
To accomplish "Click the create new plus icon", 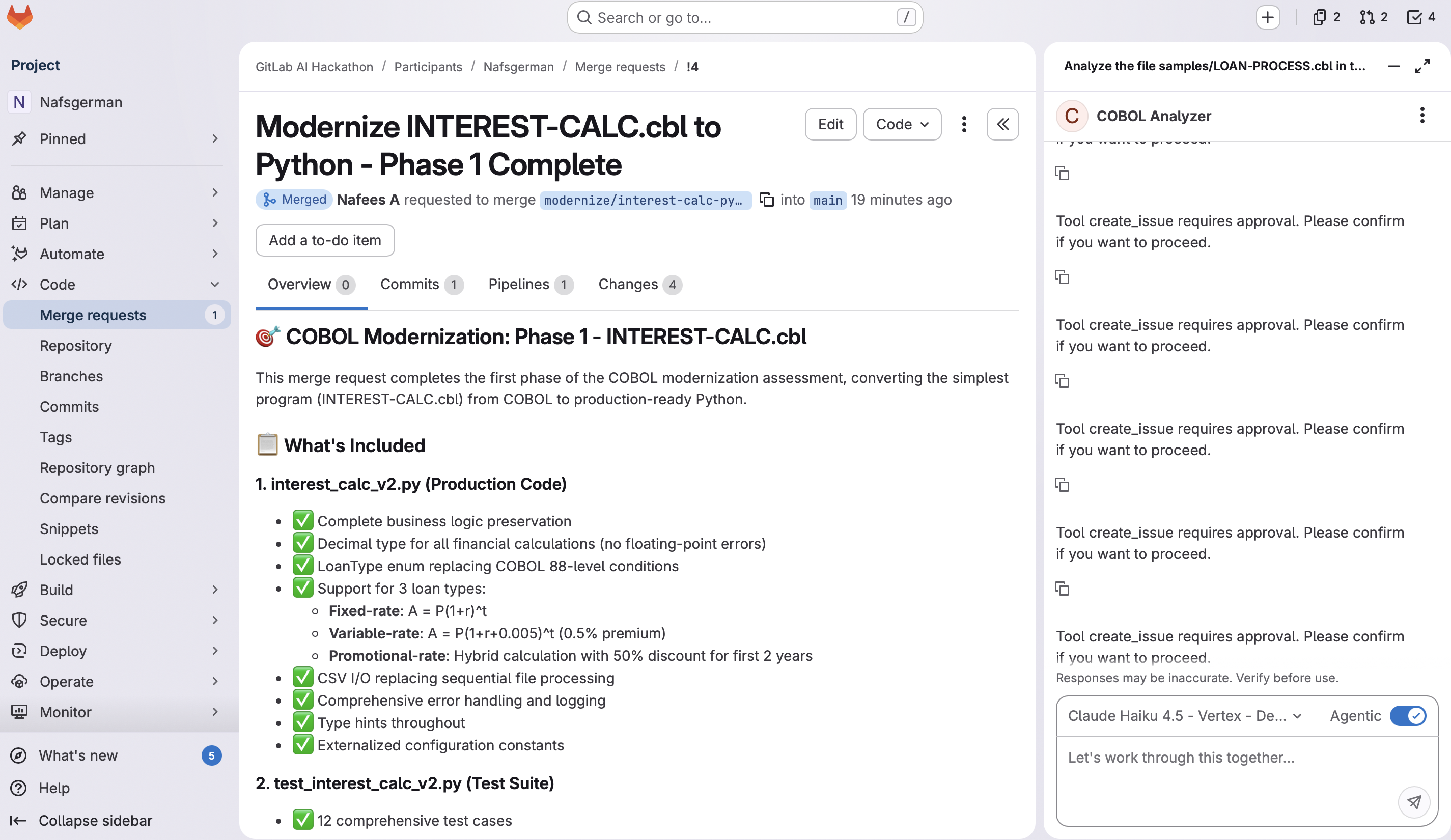I will pos(1267,17).
